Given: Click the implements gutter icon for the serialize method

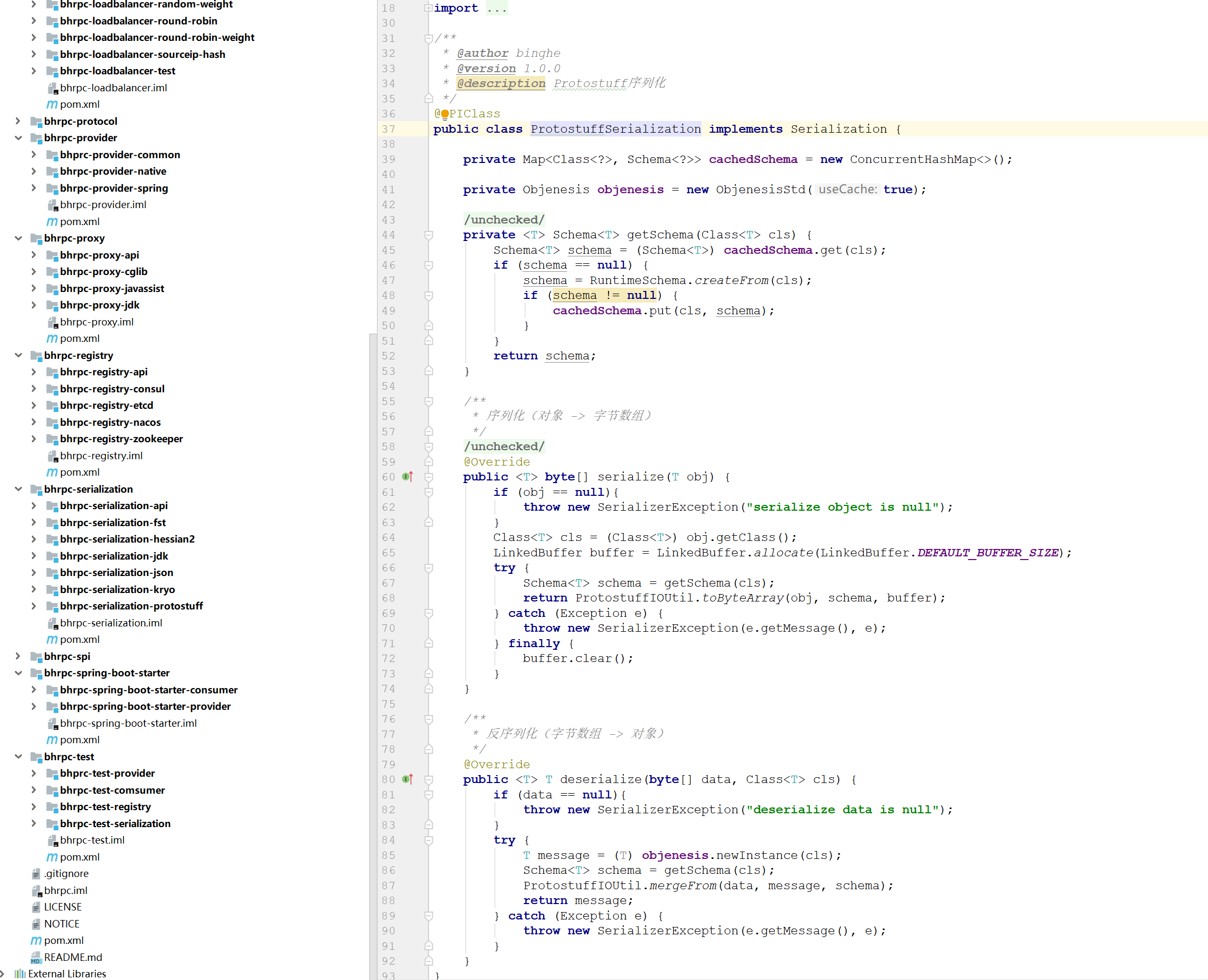Looking at the screenshot, I should pyautogui.click(x=408, y=477).
